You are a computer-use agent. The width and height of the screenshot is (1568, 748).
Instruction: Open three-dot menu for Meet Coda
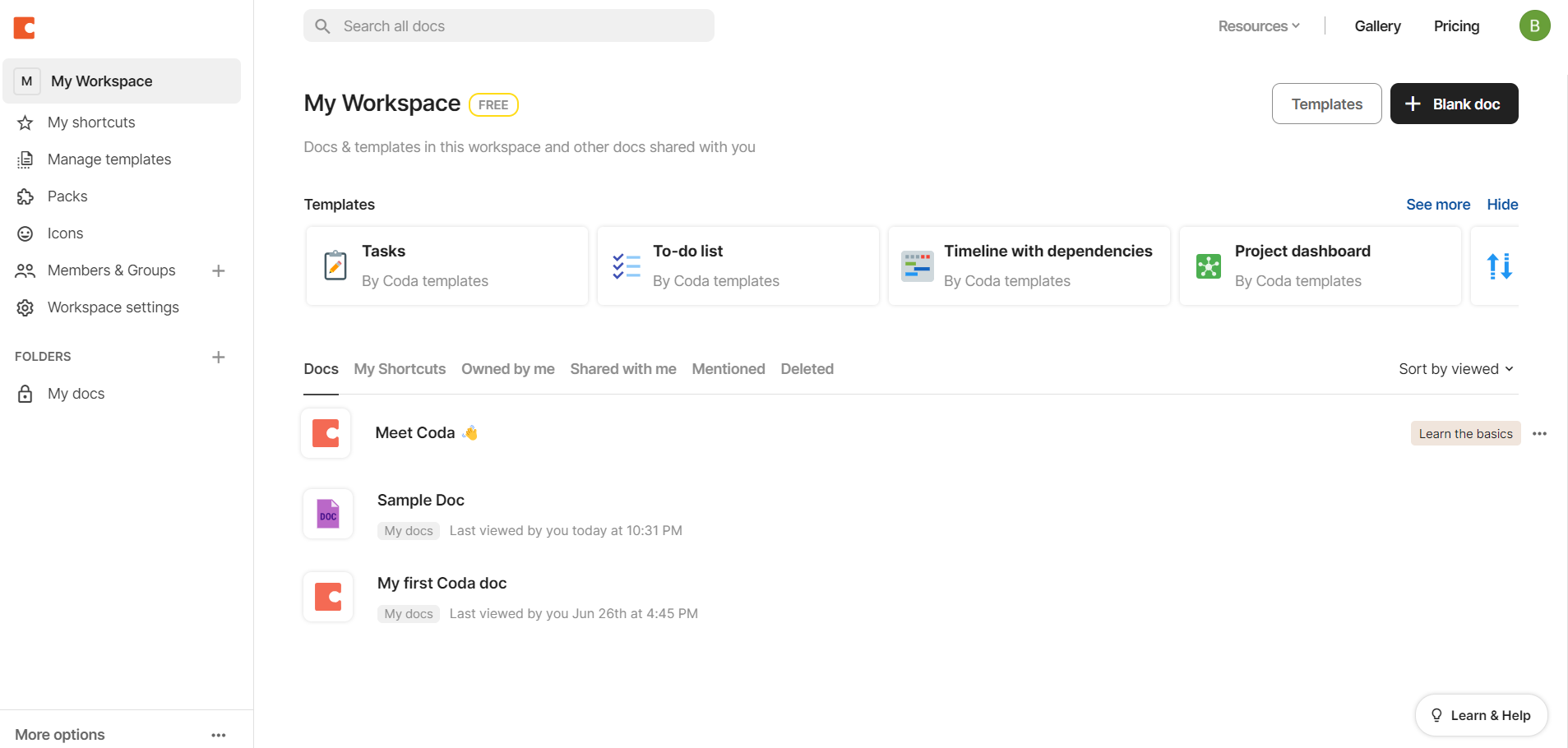click(1540, 433)
